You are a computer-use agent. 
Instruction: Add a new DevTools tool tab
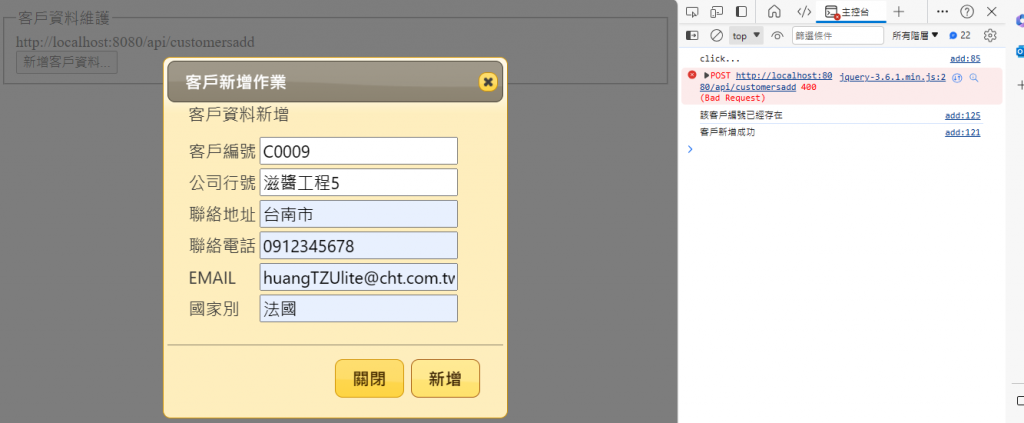tap(899, 12)
